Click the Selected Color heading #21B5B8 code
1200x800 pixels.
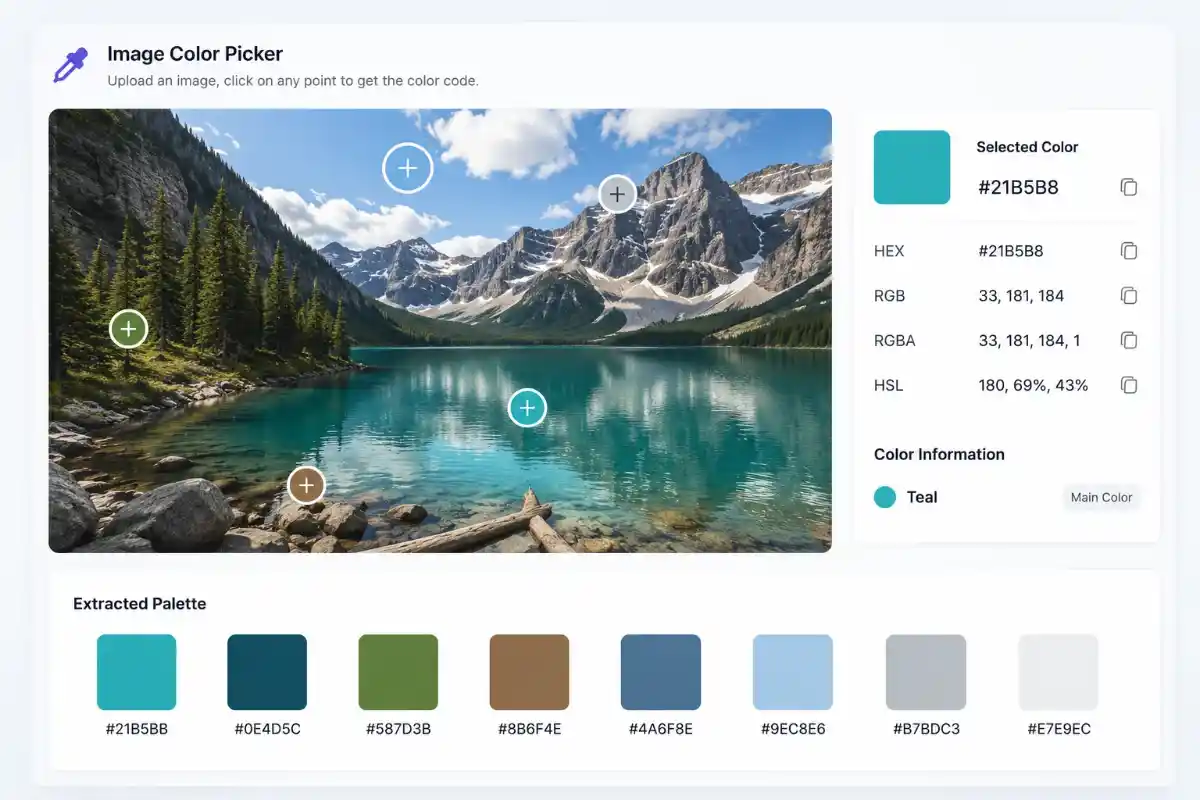point(1017,187)
